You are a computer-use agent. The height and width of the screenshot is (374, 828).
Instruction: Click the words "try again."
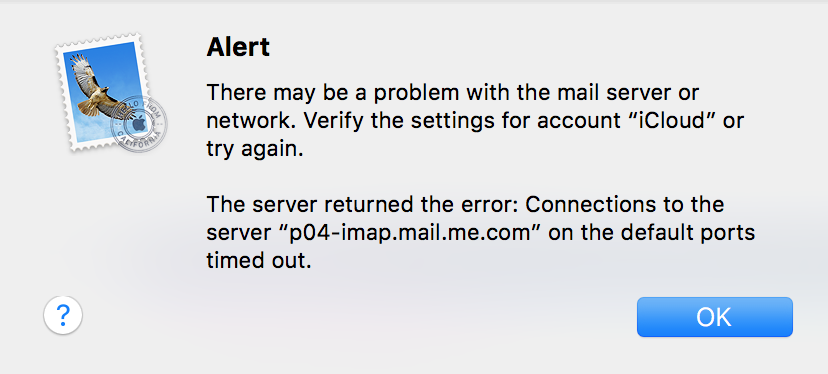[x=255, y=150]
